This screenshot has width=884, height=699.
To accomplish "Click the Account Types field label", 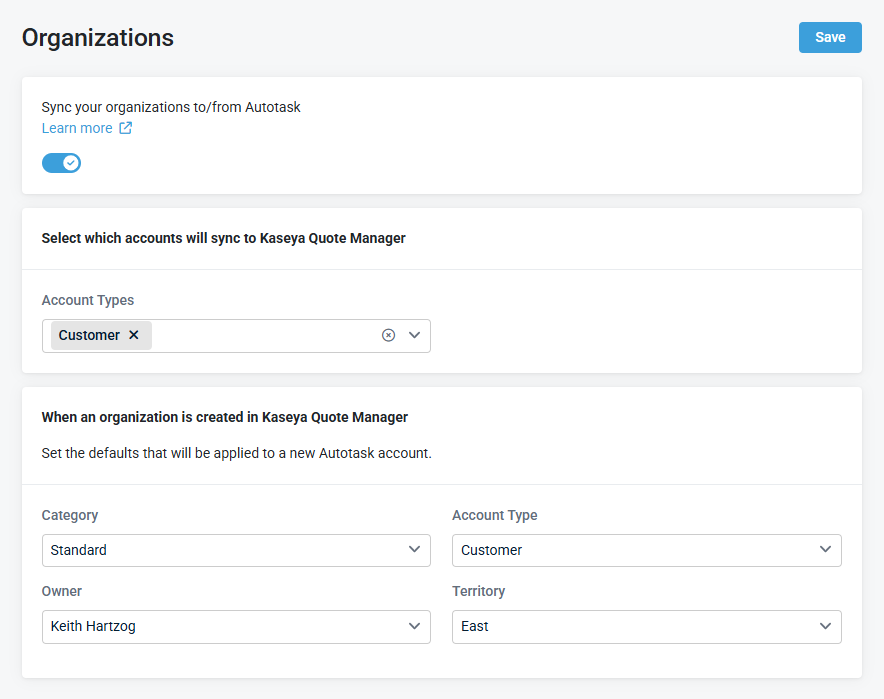I will 88,300.
